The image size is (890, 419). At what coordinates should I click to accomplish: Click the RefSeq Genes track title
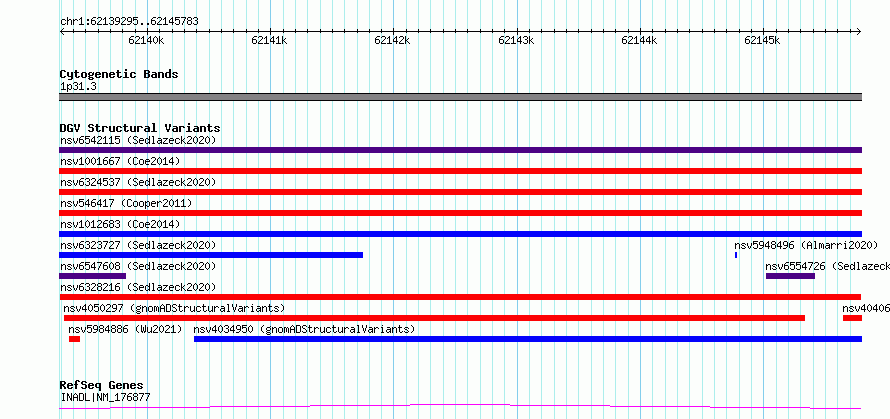(101, 386)
